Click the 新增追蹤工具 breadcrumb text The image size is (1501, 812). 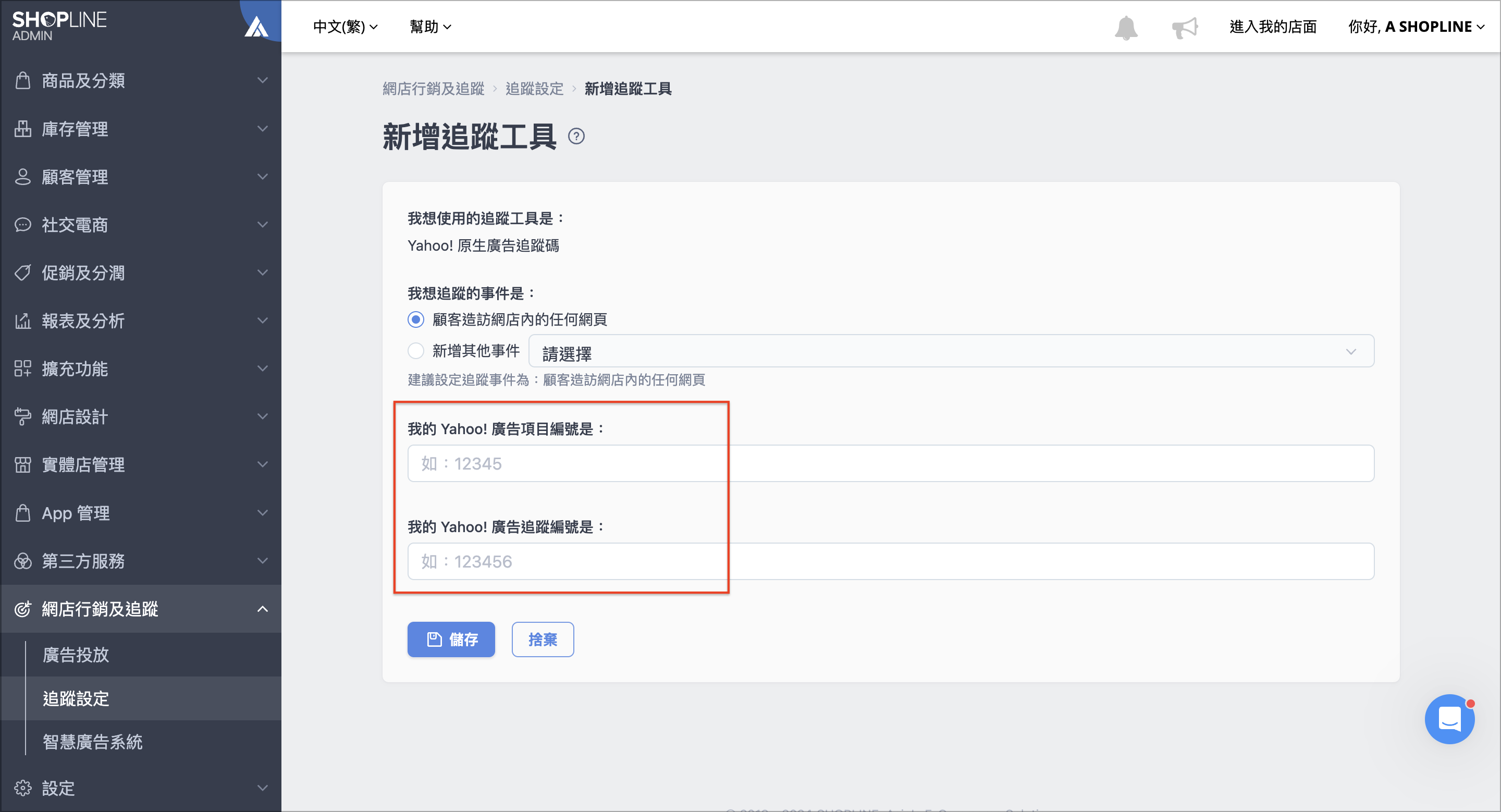pyautogui.click(x=628, y=89)
